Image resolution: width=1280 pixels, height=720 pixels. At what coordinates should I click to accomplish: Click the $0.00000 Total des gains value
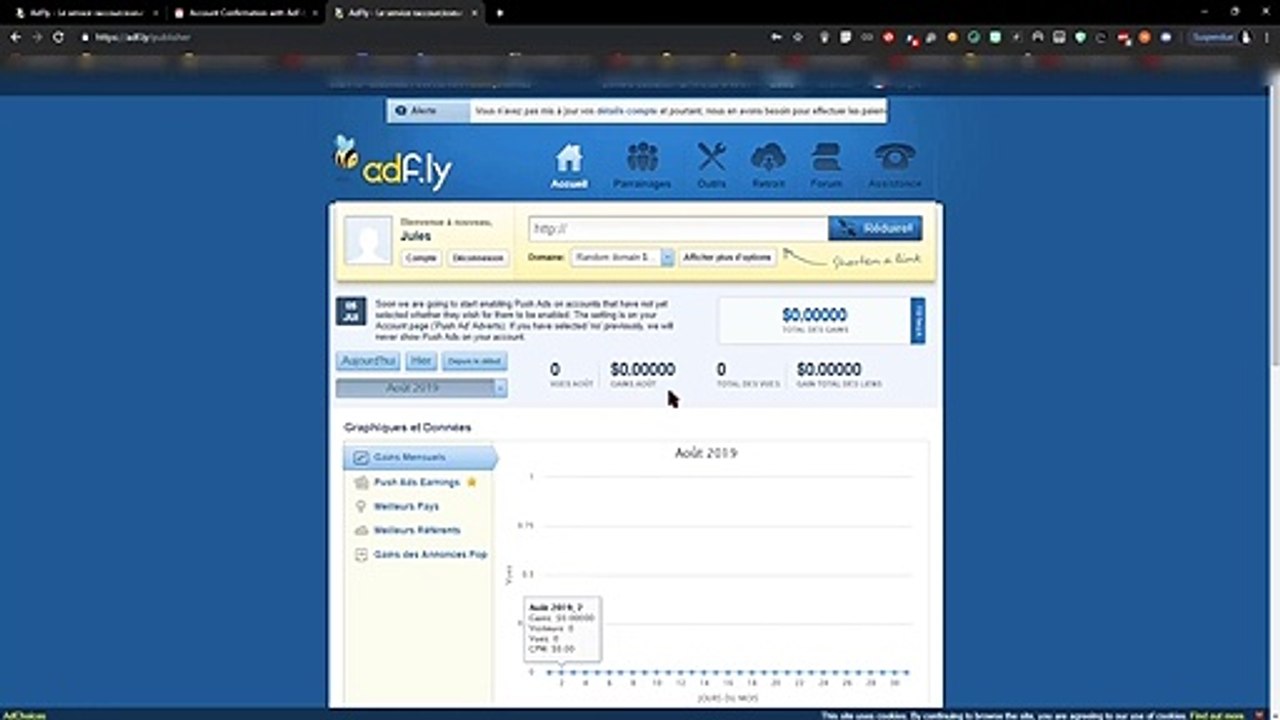pyautogui.click(x=814, y=315)
